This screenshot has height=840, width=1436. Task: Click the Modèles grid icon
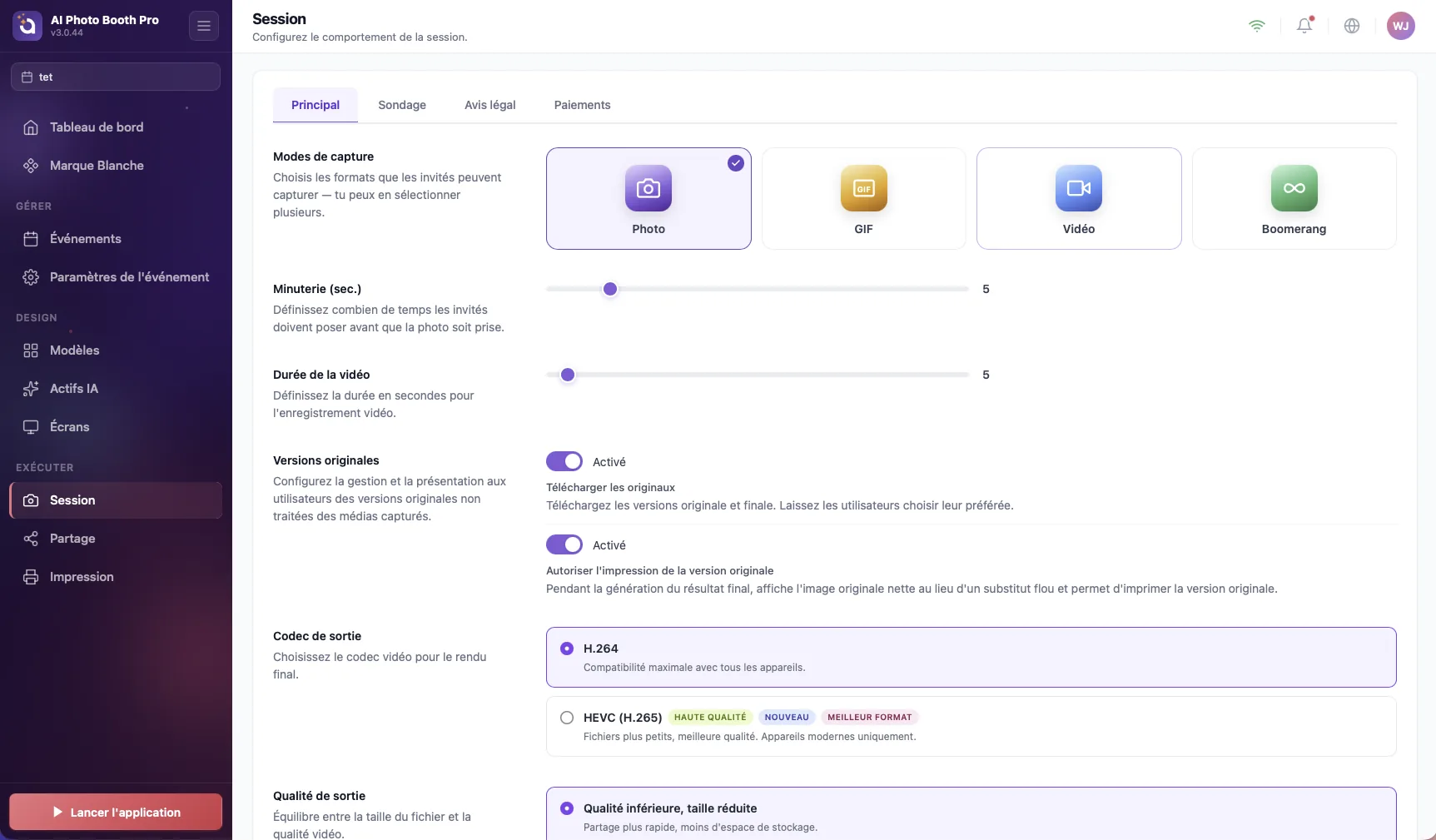pyautogui.click(x=31, y=350)
